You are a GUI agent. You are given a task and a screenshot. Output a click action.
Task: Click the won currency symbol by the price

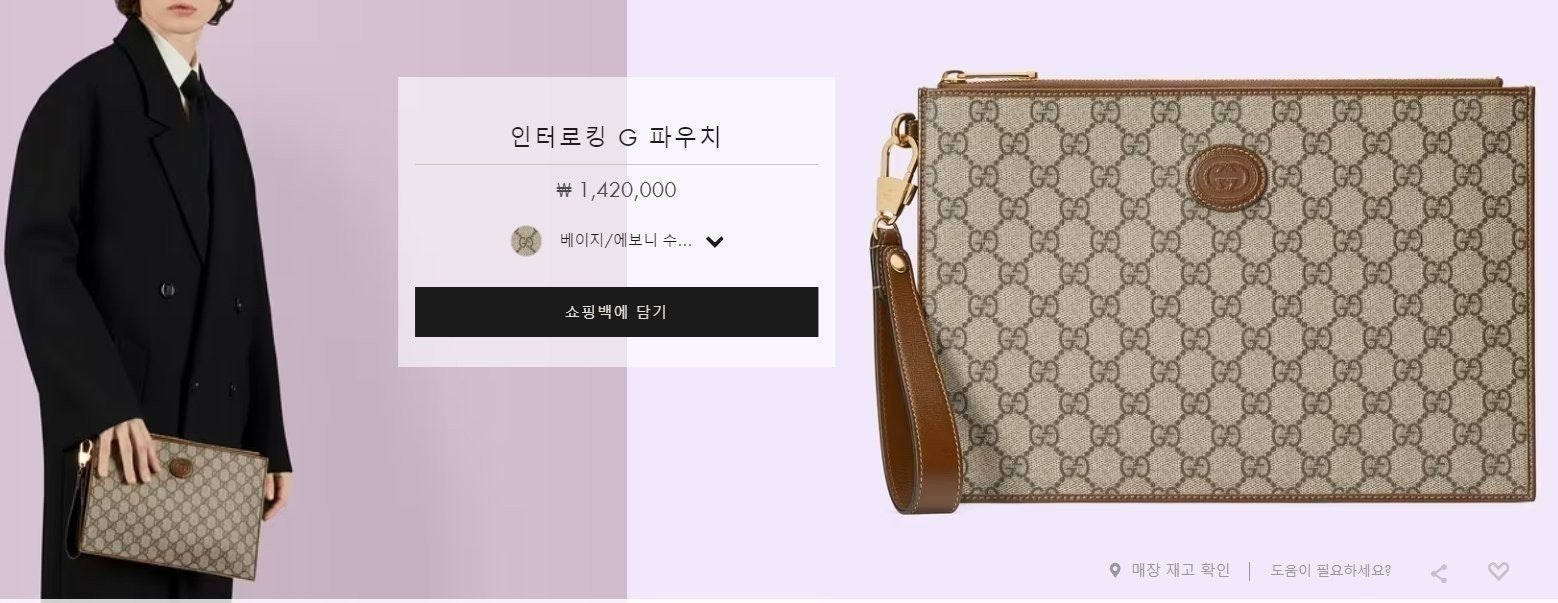[564, 190]
